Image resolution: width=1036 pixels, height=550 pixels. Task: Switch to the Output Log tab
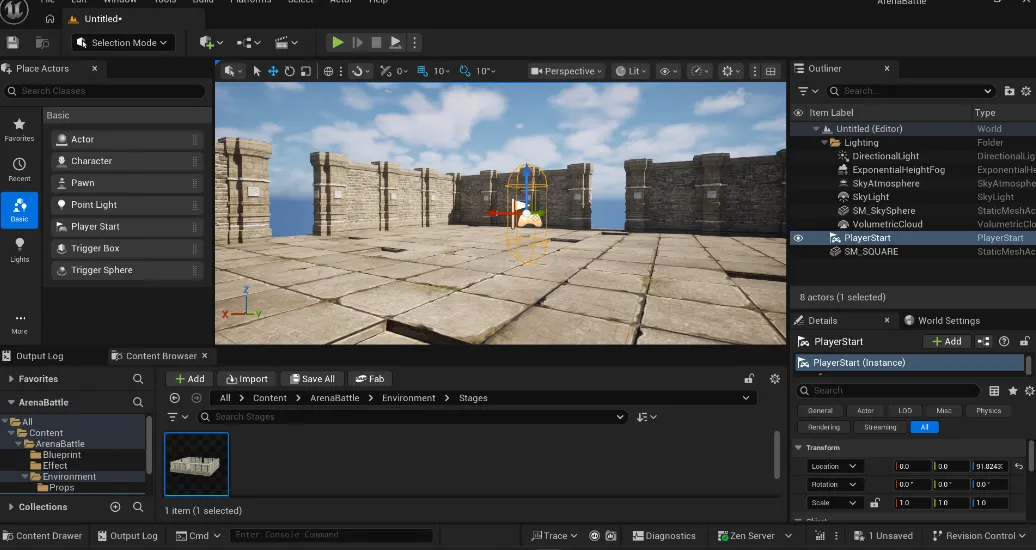coord(39,356)
